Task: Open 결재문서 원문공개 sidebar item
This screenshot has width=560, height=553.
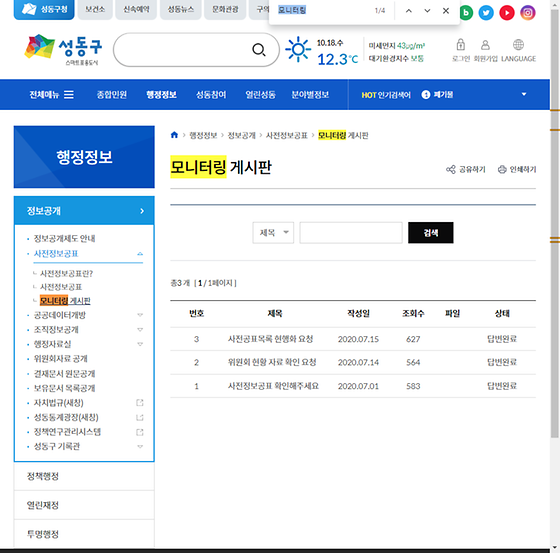Action: coord(64,374)
